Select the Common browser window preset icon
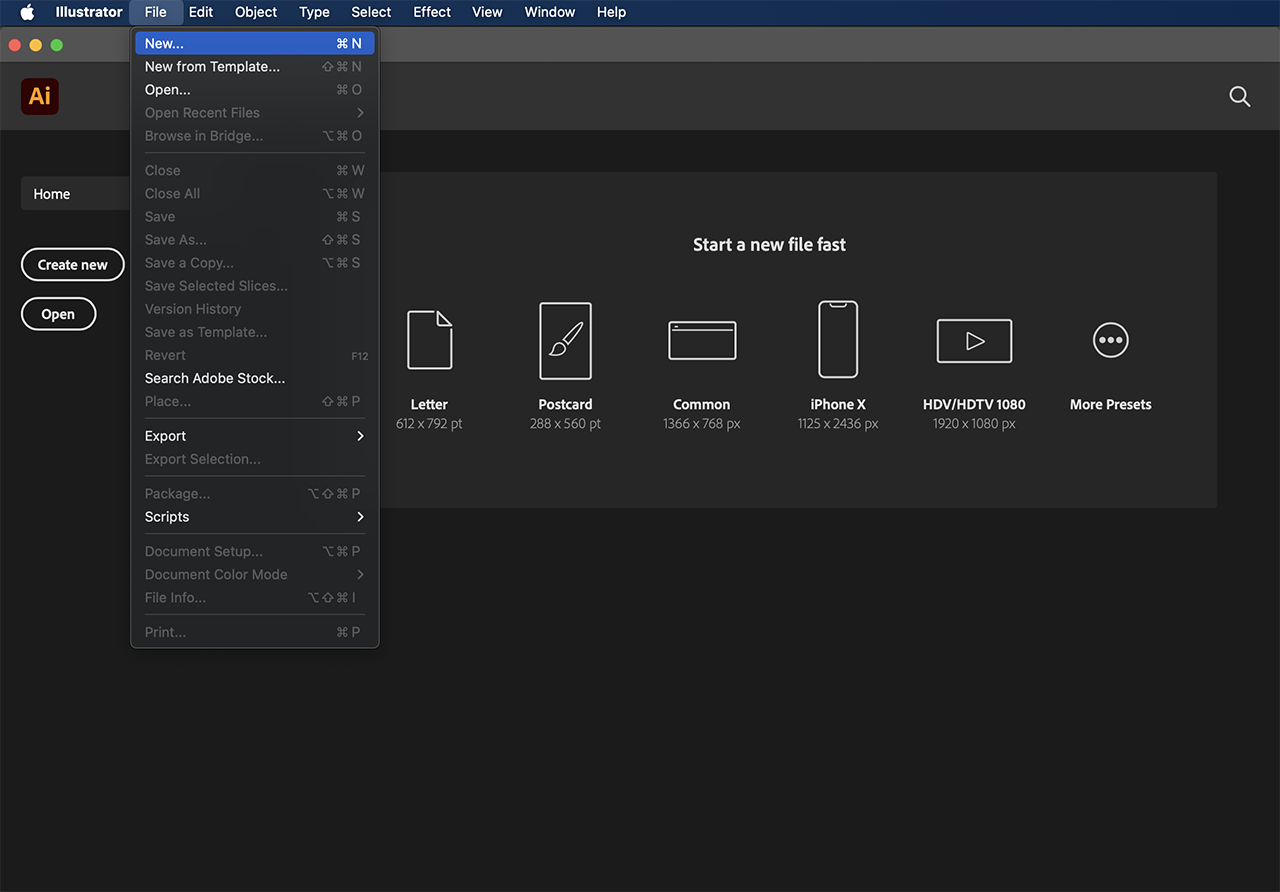The image size is (1280, 892). click(x=702, y=340)
